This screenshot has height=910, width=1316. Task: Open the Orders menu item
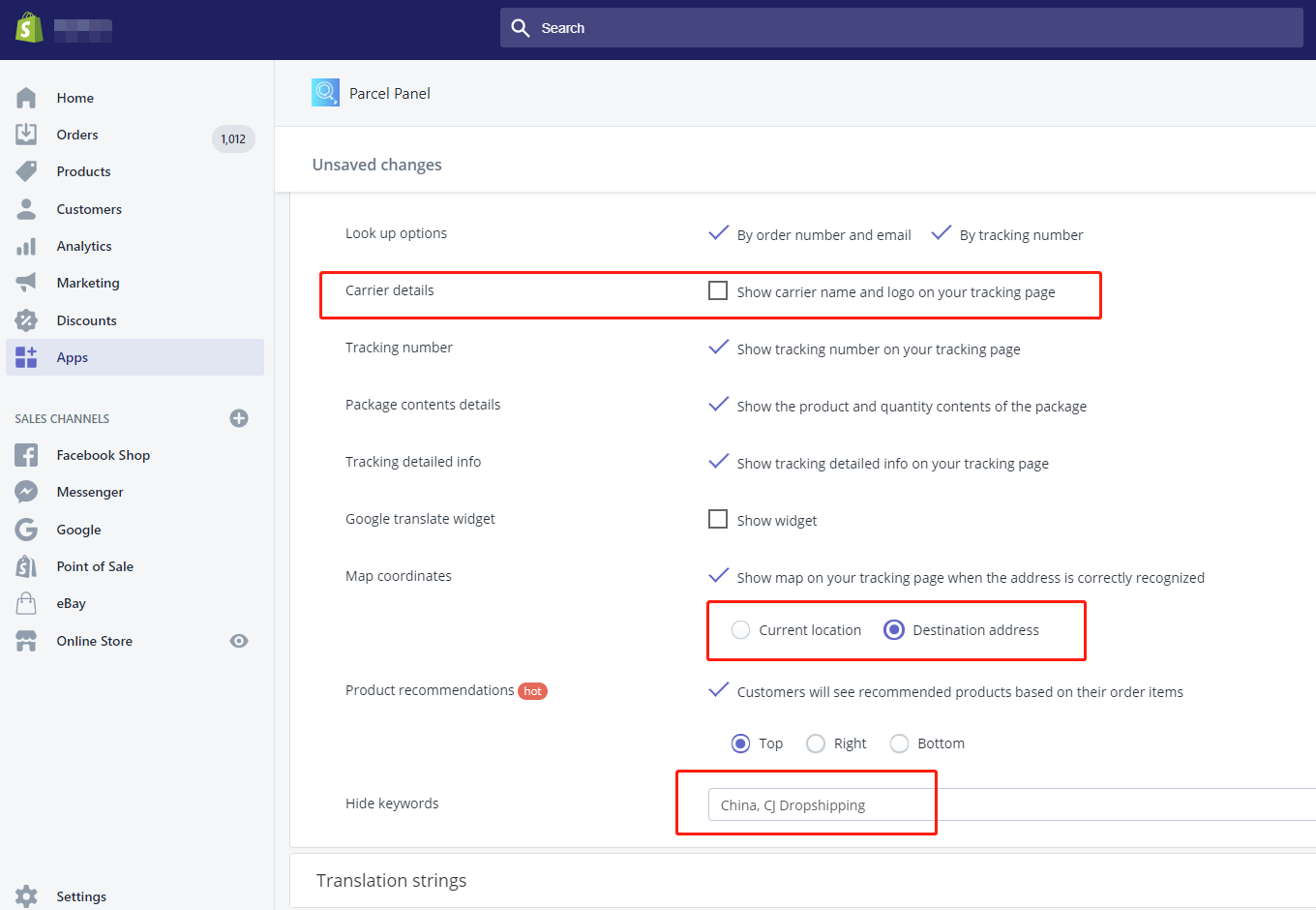[x=77, y=135]
